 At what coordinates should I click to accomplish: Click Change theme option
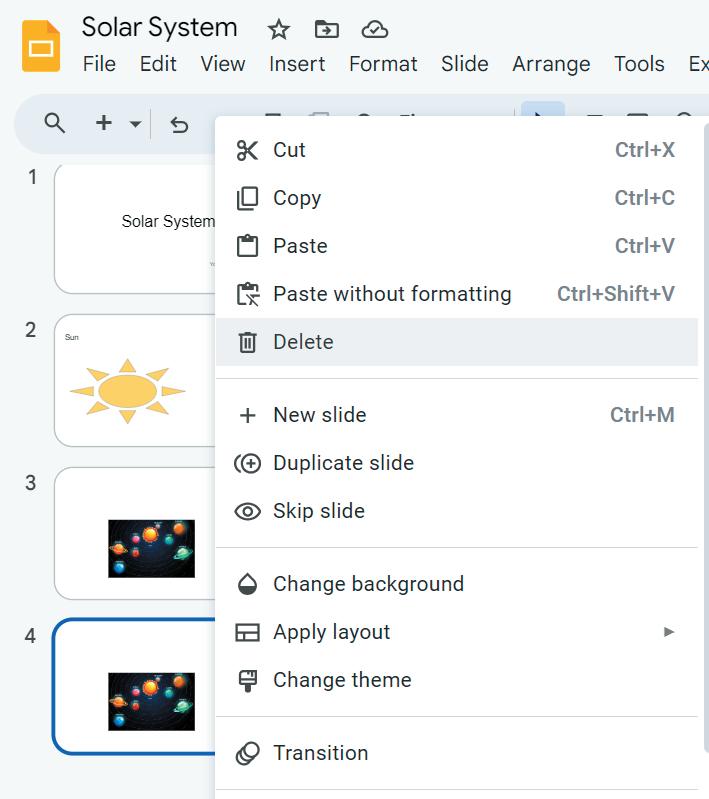(x=342, y=680)
